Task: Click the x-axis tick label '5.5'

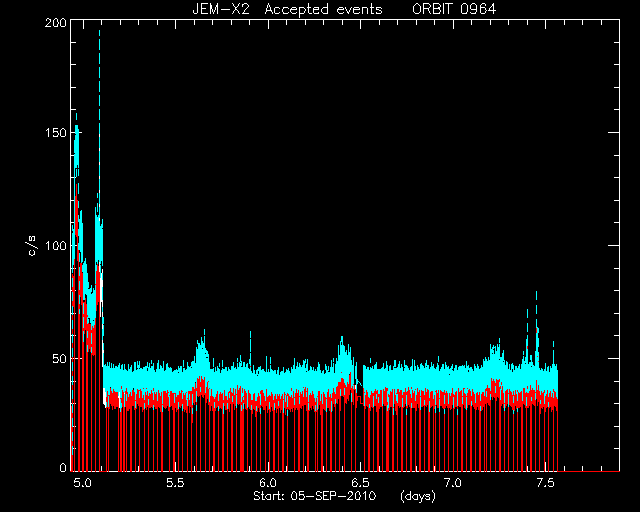Action: [175, 483]
